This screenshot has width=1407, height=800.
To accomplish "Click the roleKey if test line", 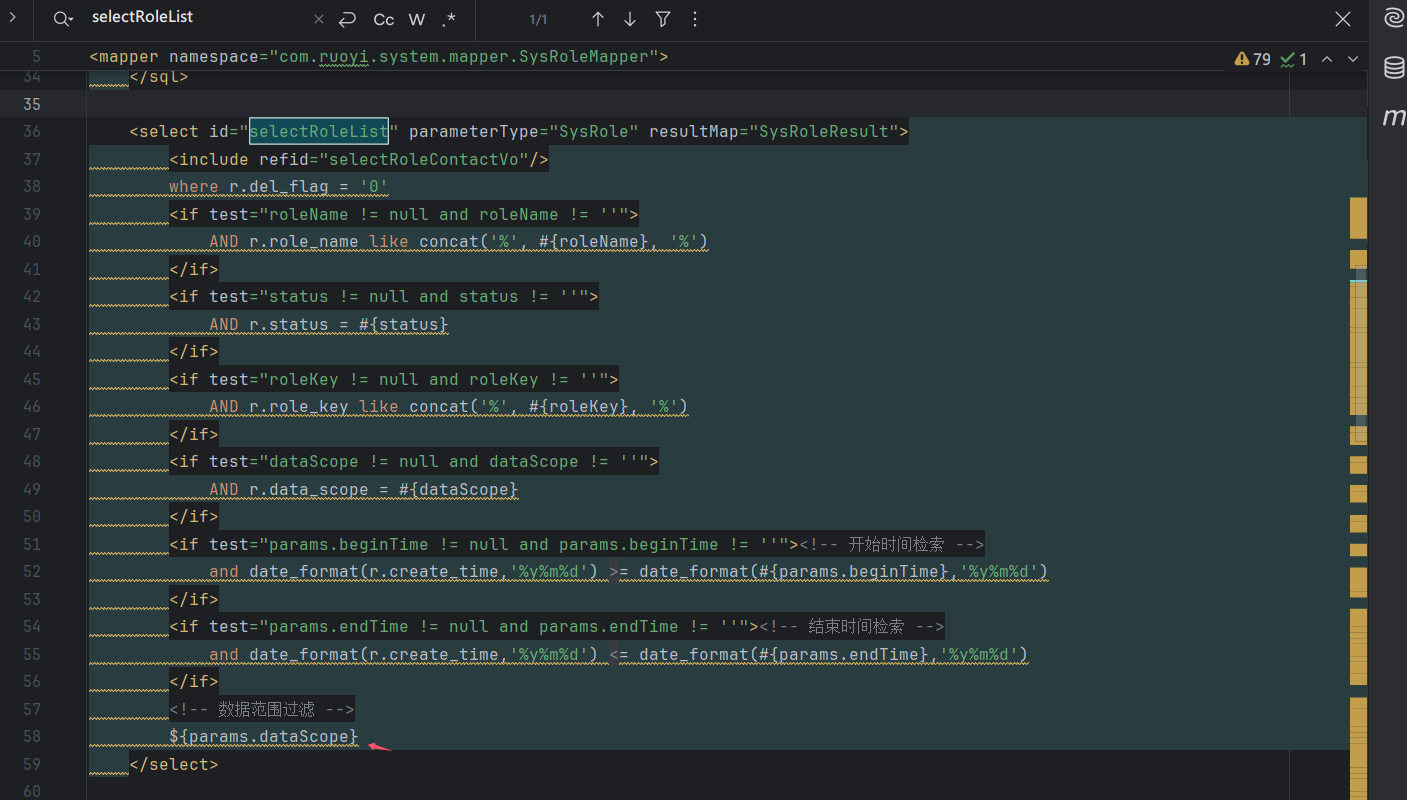I will coord(394,379).
